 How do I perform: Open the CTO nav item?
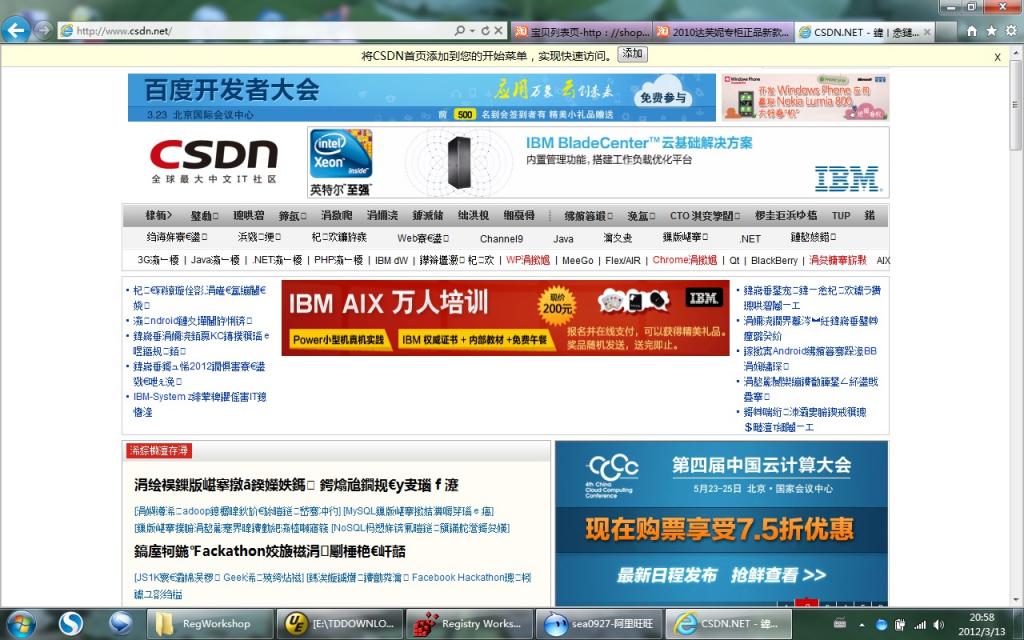pos(705,216)
